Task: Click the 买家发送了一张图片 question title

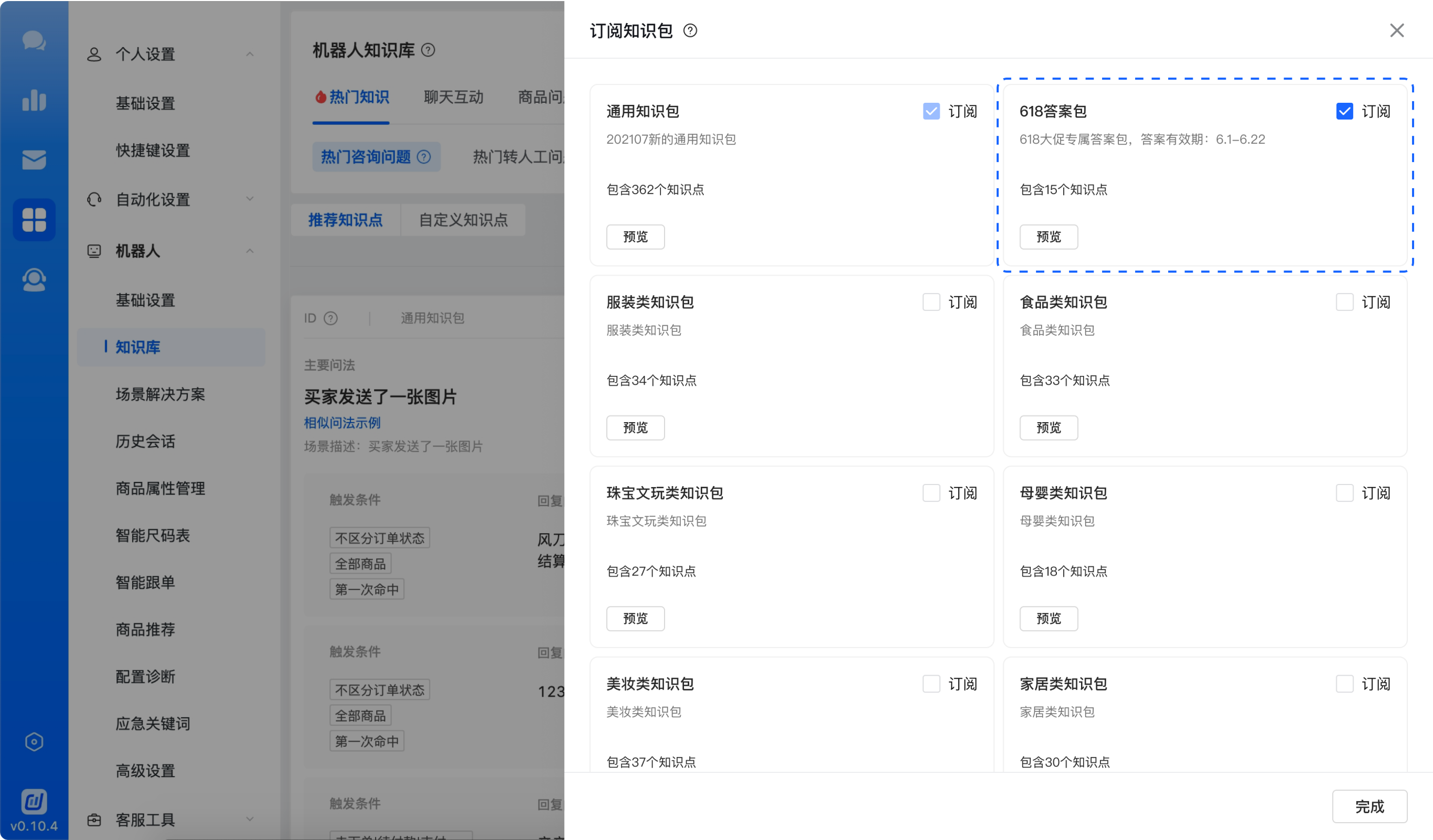Action: (380, 397)
